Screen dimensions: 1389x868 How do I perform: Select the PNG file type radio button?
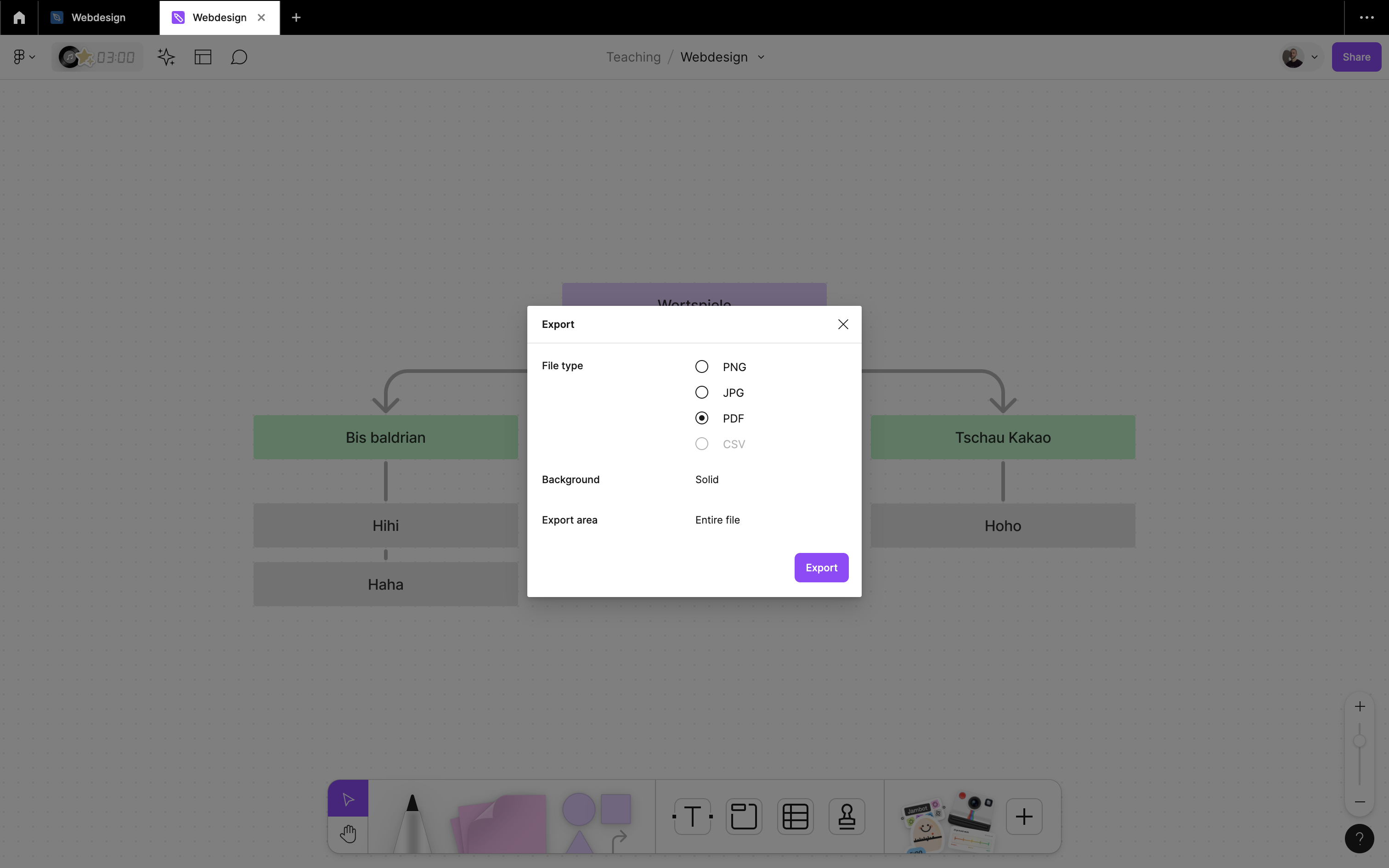(x=702, y=366)
